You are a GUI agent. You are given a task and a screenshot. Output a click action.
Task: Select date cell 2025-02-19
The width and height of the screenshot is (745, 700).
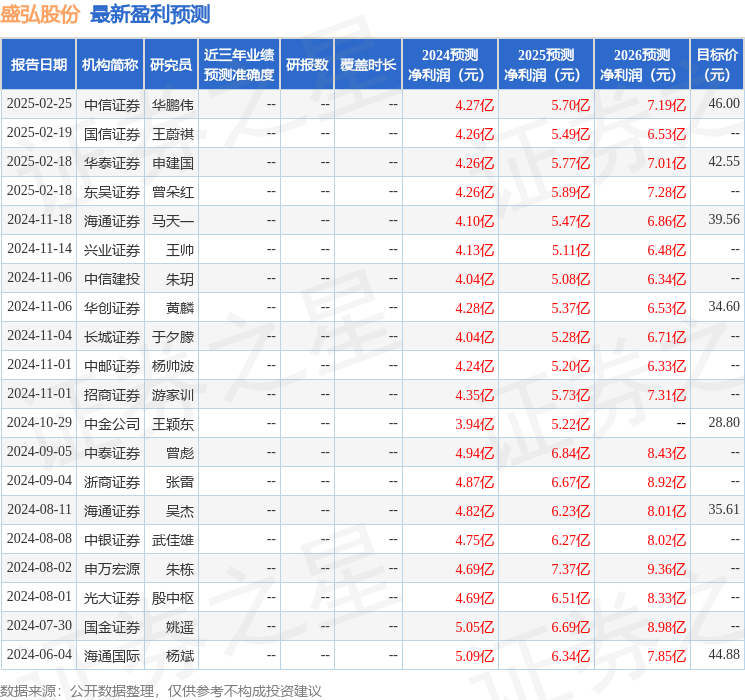pyautogui.click(x=39, y=133)
